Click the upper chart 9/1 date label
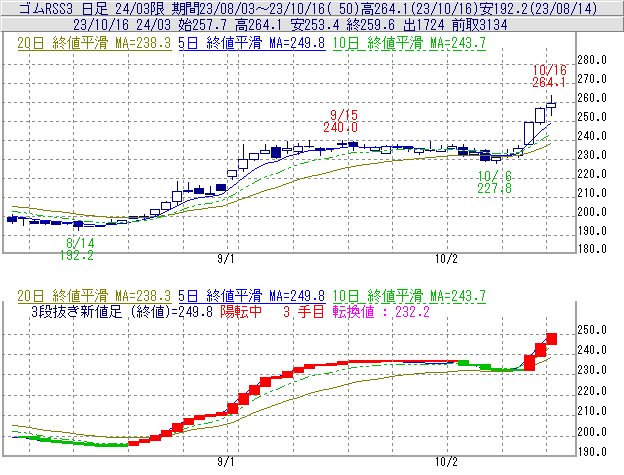This screenshot has width=624, height=475. (x=226, y=259)
